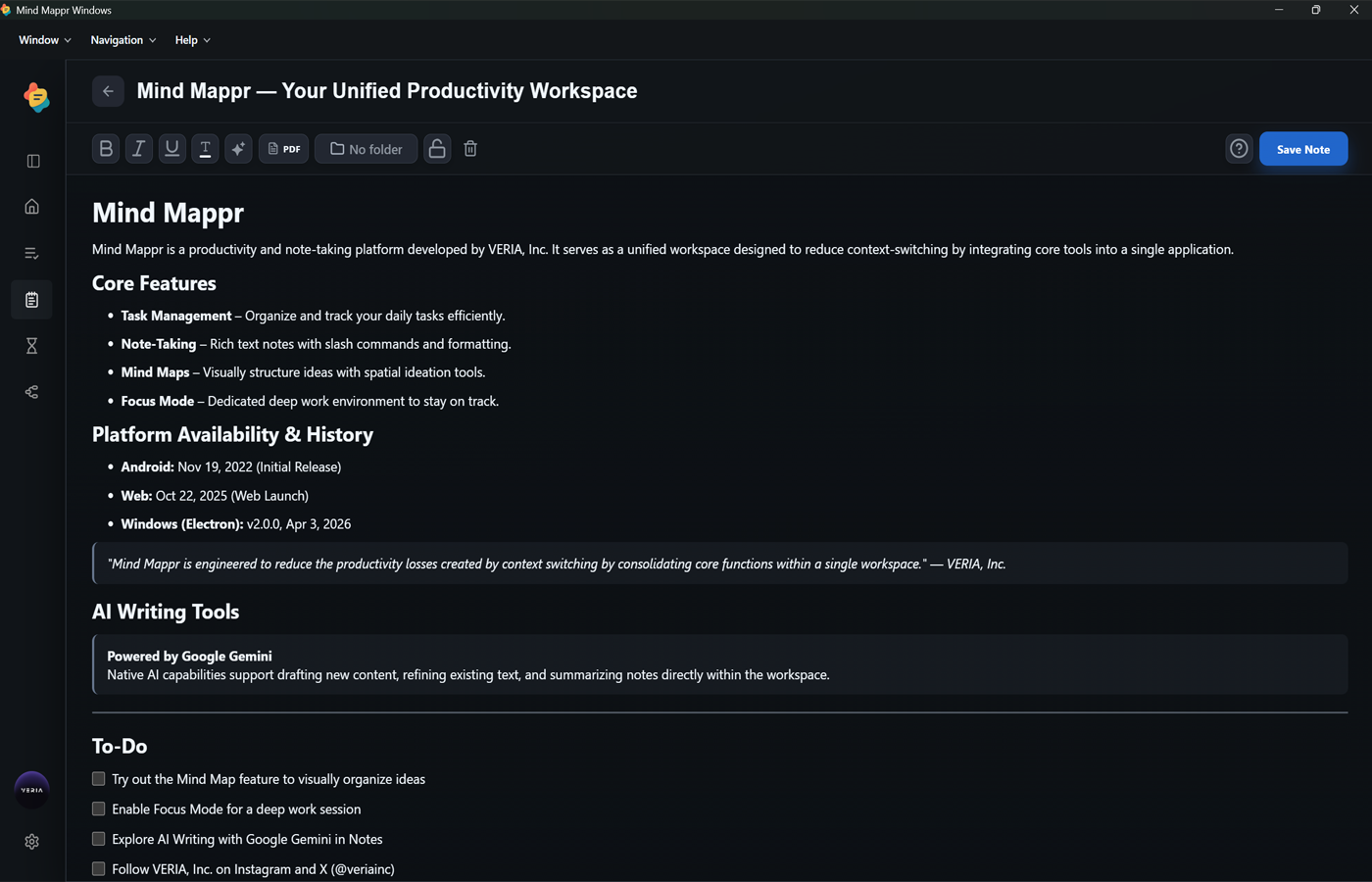Screen dimensions: 1372x882
Task: Check 'Follow VERIA, Inc. on Instagram' item
Action: 99,869
